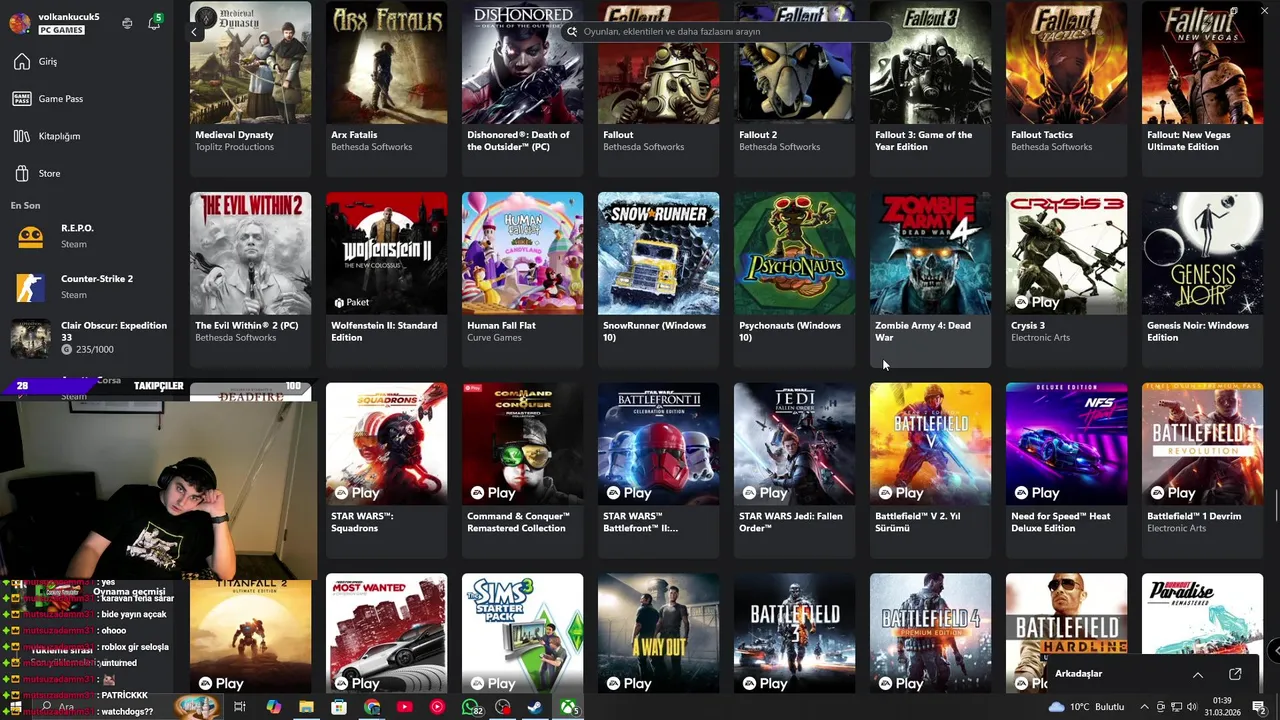Open the network tray icon
This screenshot has width=1280, height=720.
[x=1179, y=707]
